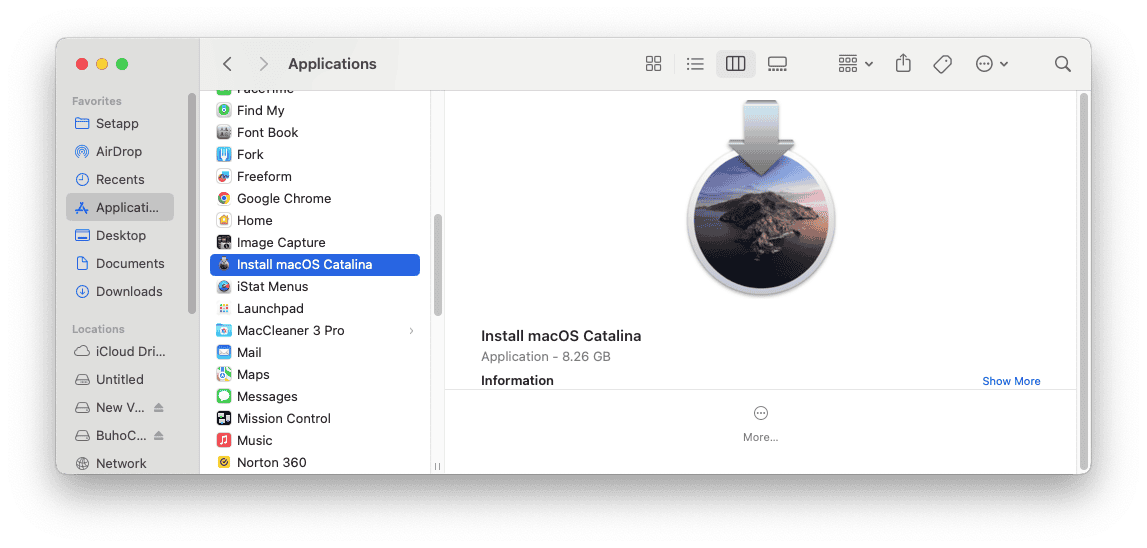Image resolution: width=1147 pixels, height=548 pixels.
Task: Open Documents in the sidebar
Action: click(120, 263)
